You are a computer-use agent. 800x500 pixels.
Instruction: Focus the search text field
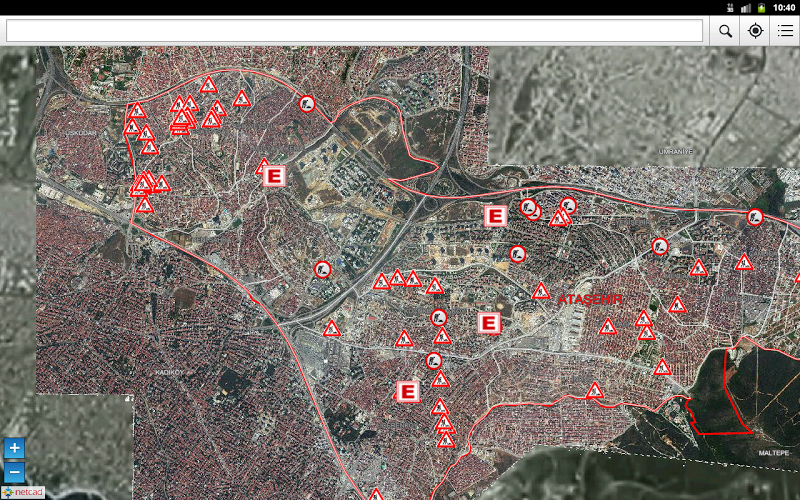(x=354, y=31)
